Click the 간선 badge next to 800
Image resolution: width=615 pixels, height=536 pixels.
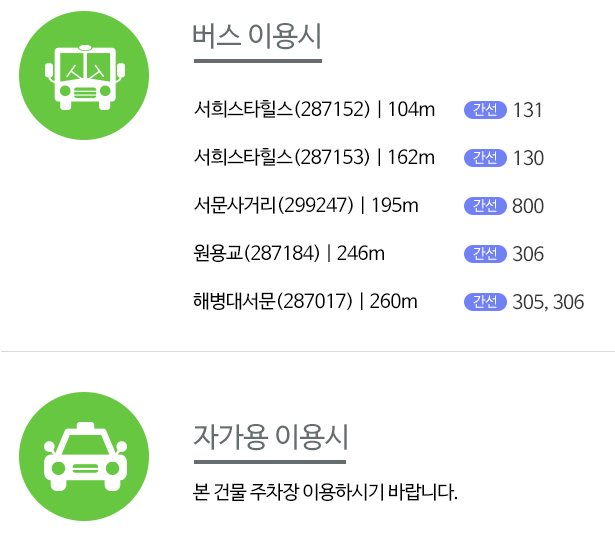pos(485,206)
